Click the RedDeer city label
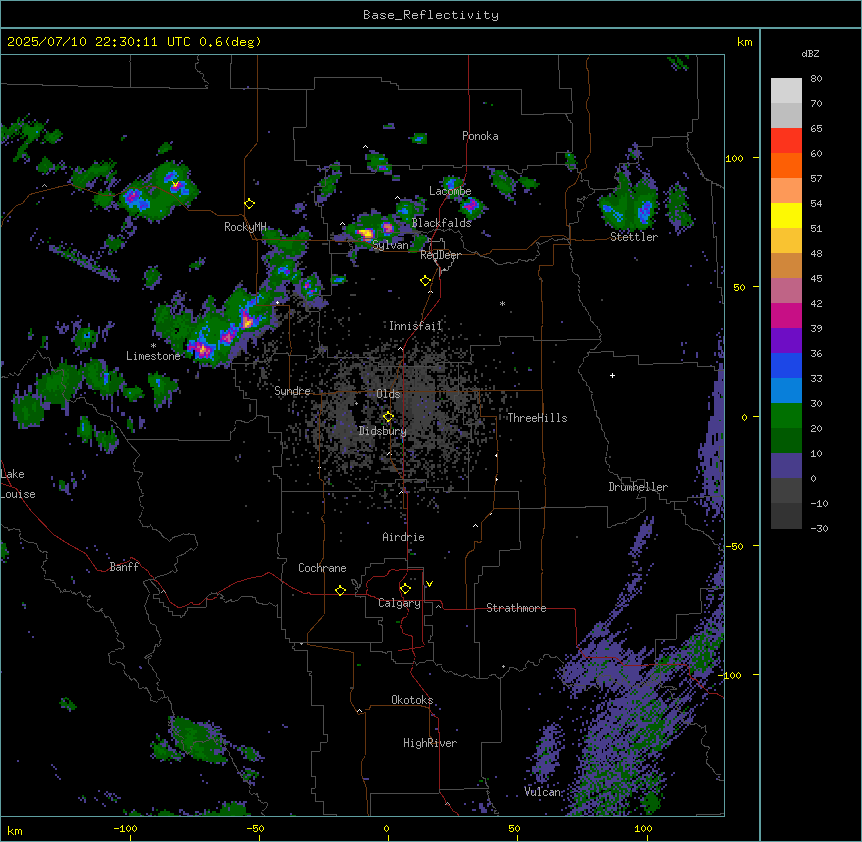Viewport: 862px width, 842px height. point(440,255)
